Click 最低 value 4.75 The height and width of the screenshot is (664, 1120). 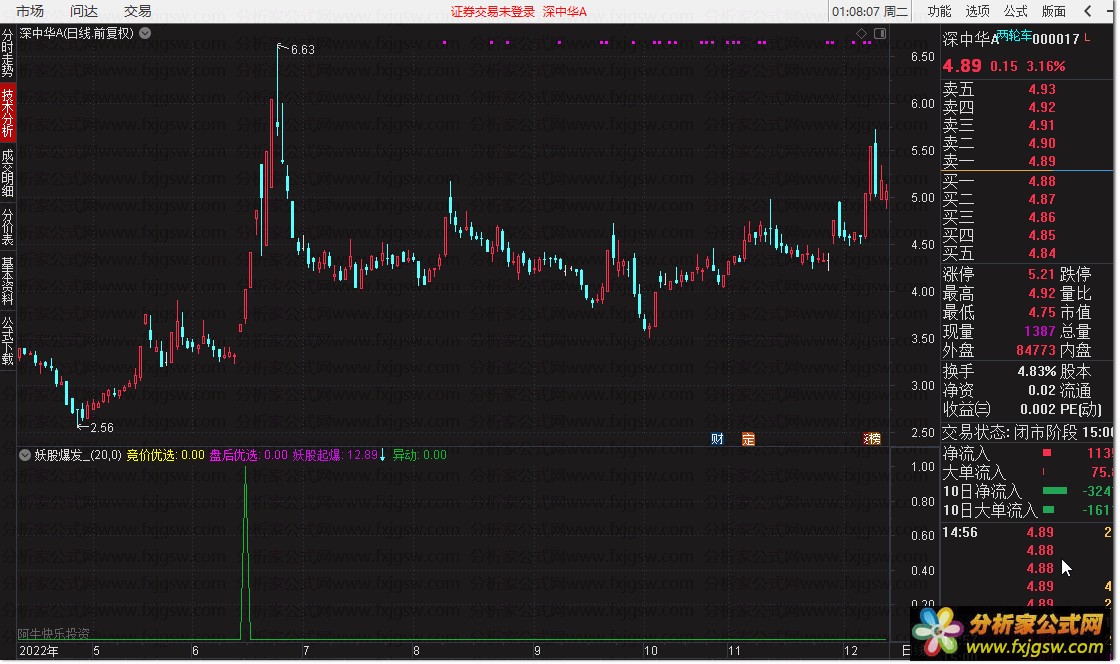(1041, 312)
